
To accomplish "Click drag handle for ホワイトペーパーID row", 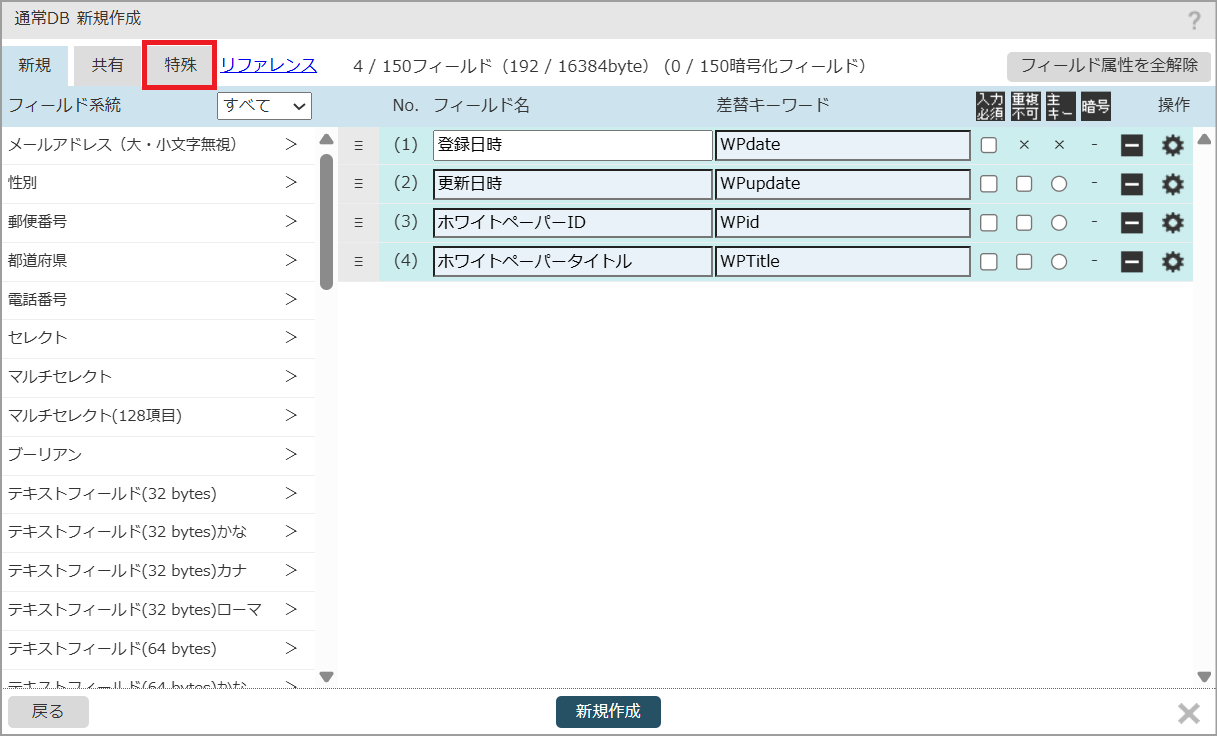I will pyautogui.click(x=358, y=223).
